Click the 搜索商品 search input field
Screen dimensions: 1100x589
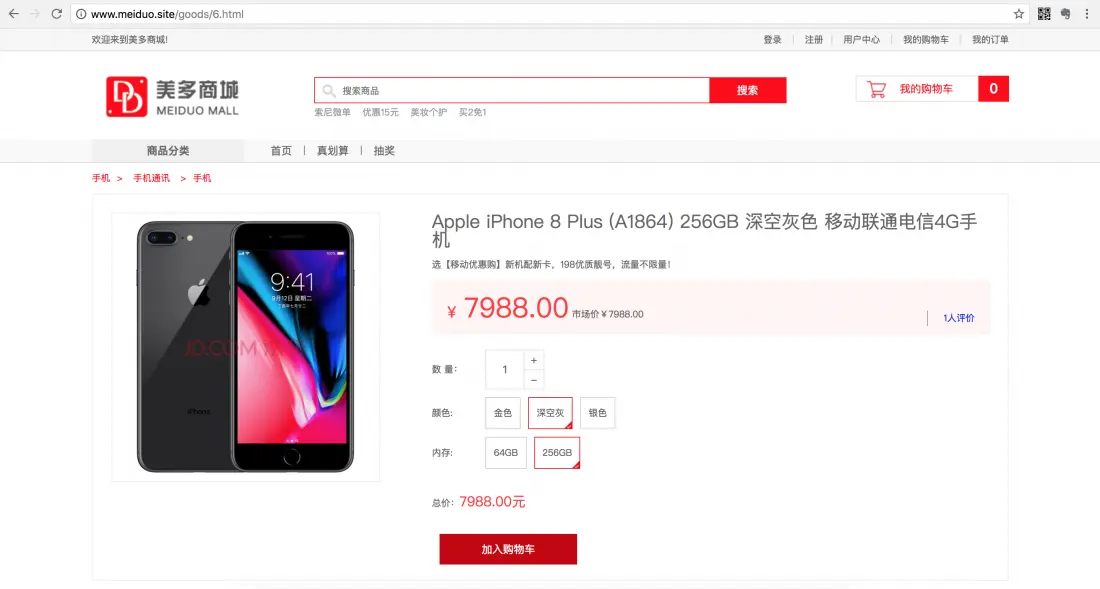[x=512, y=90]
